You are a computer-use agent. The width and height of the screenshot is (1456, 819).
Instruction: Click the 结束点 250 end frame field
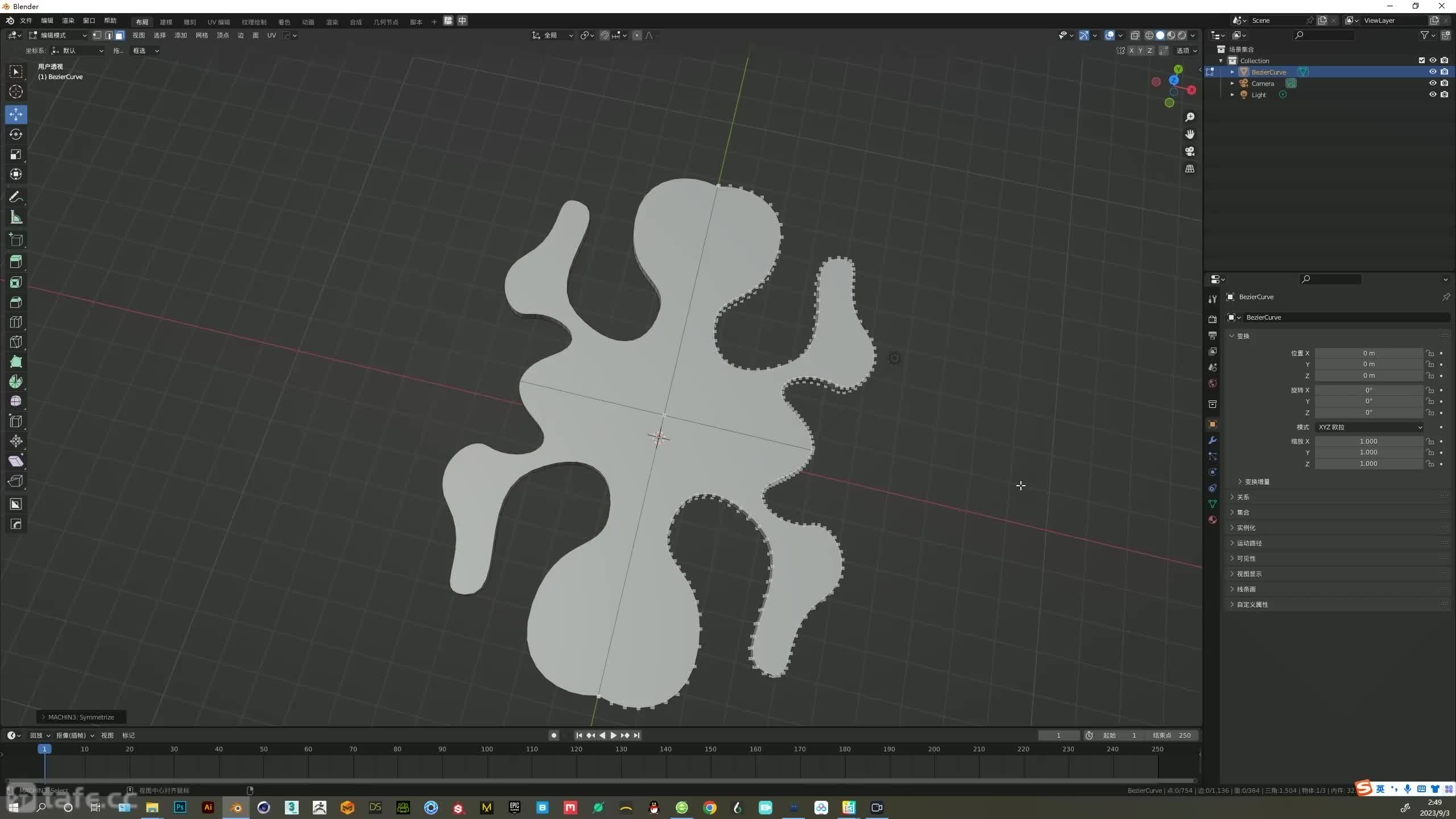click(x=1172, y=735)
